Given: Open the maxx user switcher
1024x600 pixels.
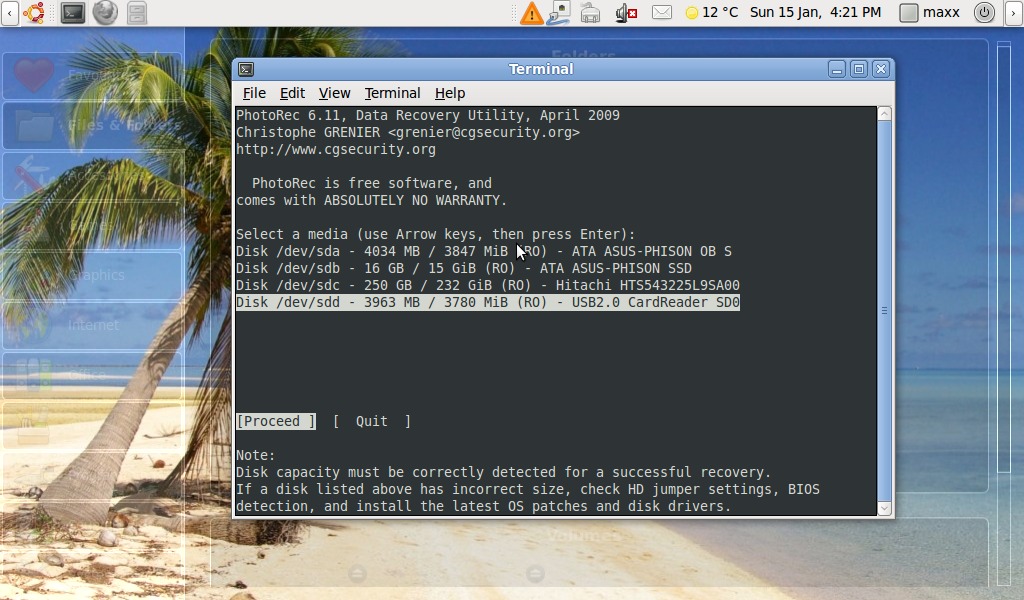Looking at the screenshot, I should pyautogui.click(x=930, y=12).
